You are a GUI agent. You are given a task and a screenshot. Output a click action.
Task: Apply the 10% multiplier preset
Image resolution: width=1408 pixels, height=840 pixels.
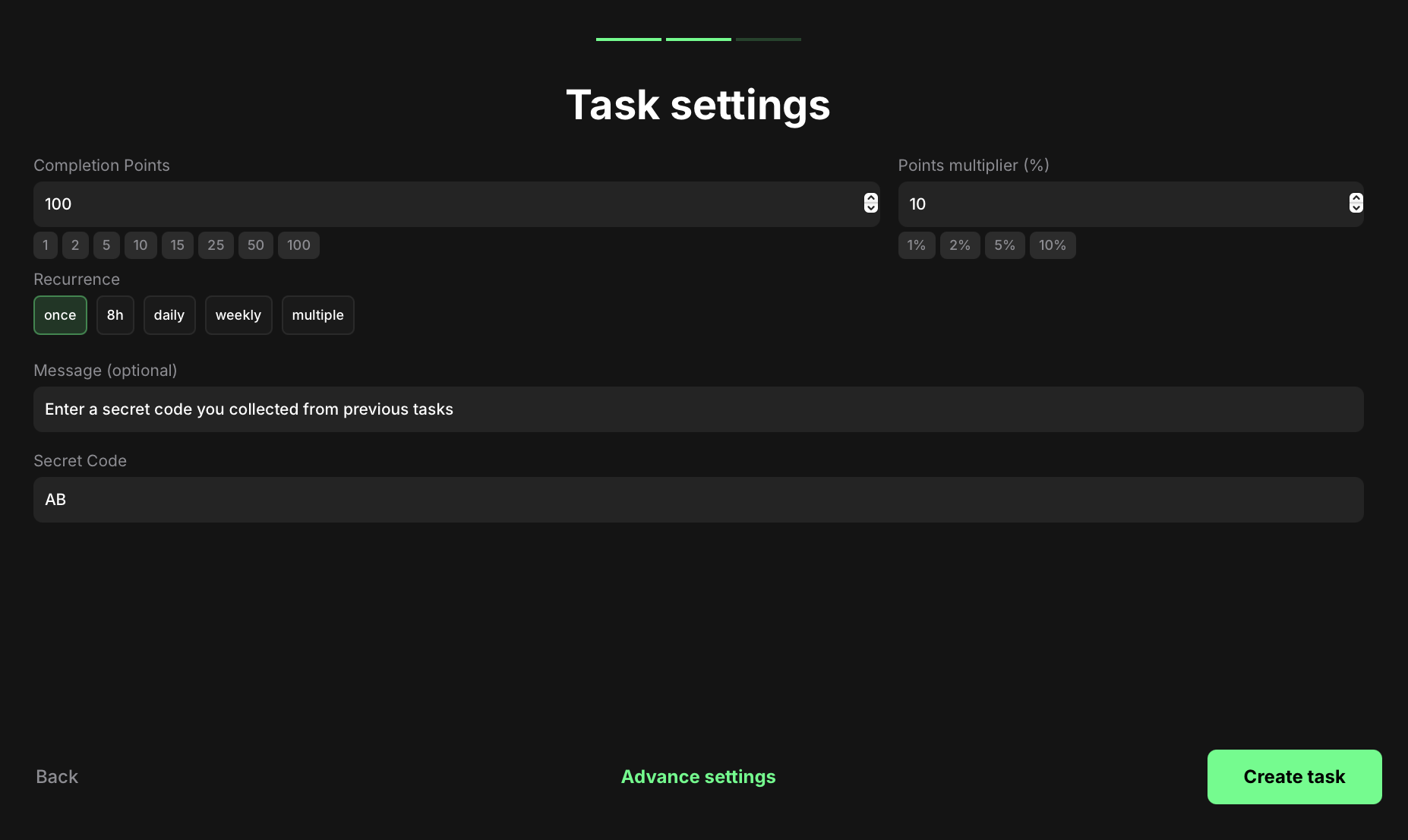coord(1052,245)
